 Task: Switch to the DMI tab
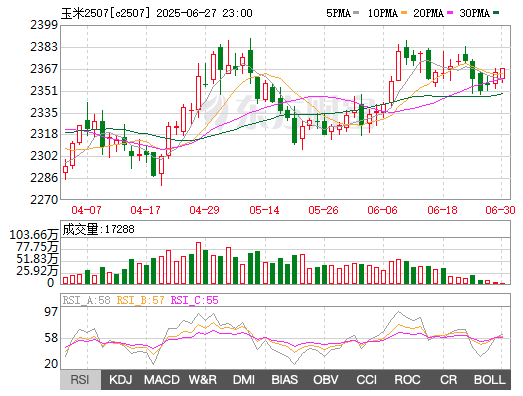click(x=244, y=380)
